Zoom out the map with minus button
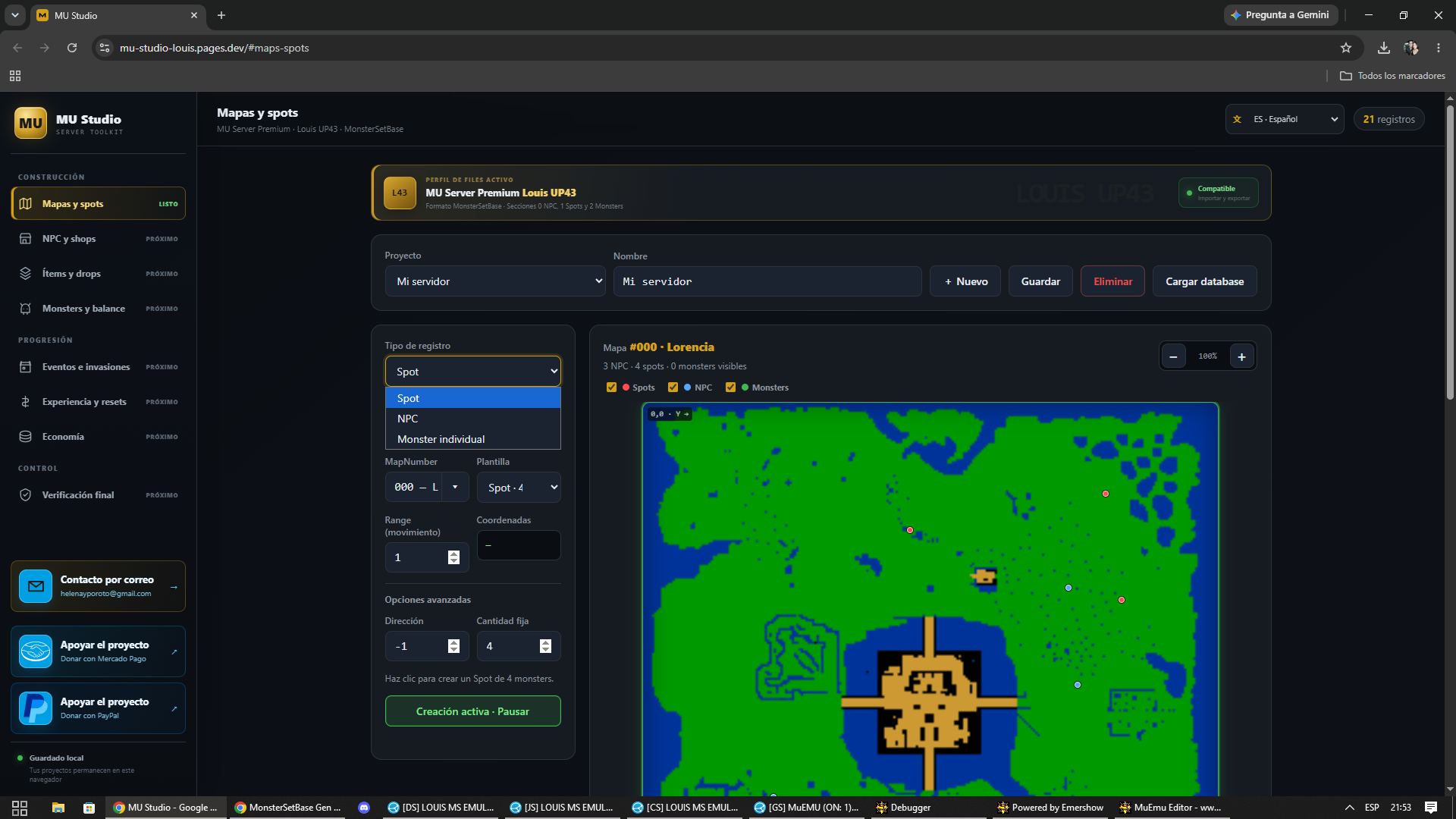This screenshot has height=819, width=1456. [1173, 356]
